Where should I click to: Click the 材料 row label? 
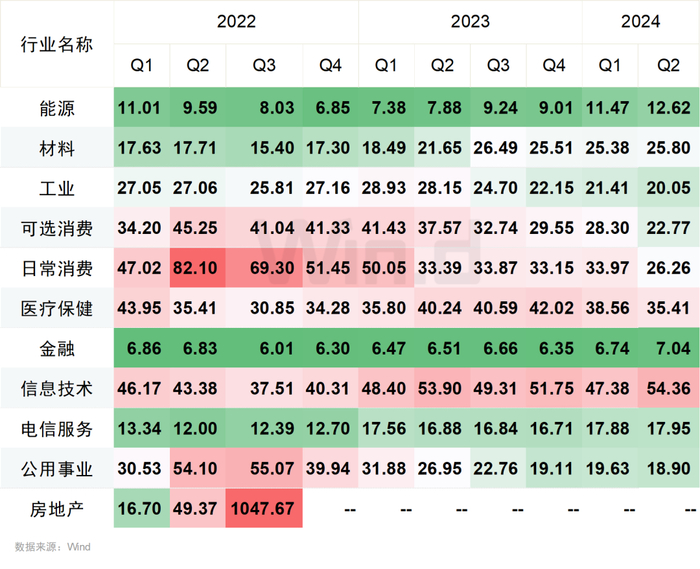[x=57, y=148]
